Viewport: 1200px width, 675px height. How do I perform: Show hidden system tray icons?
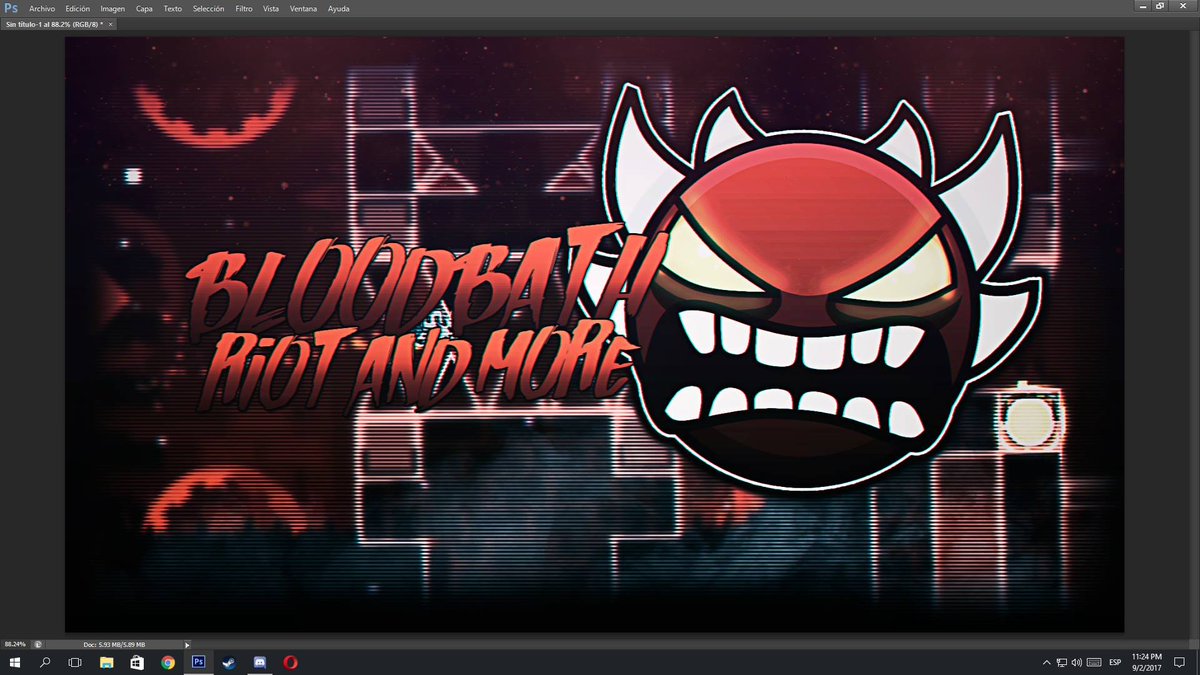(x=1046, y=662)
